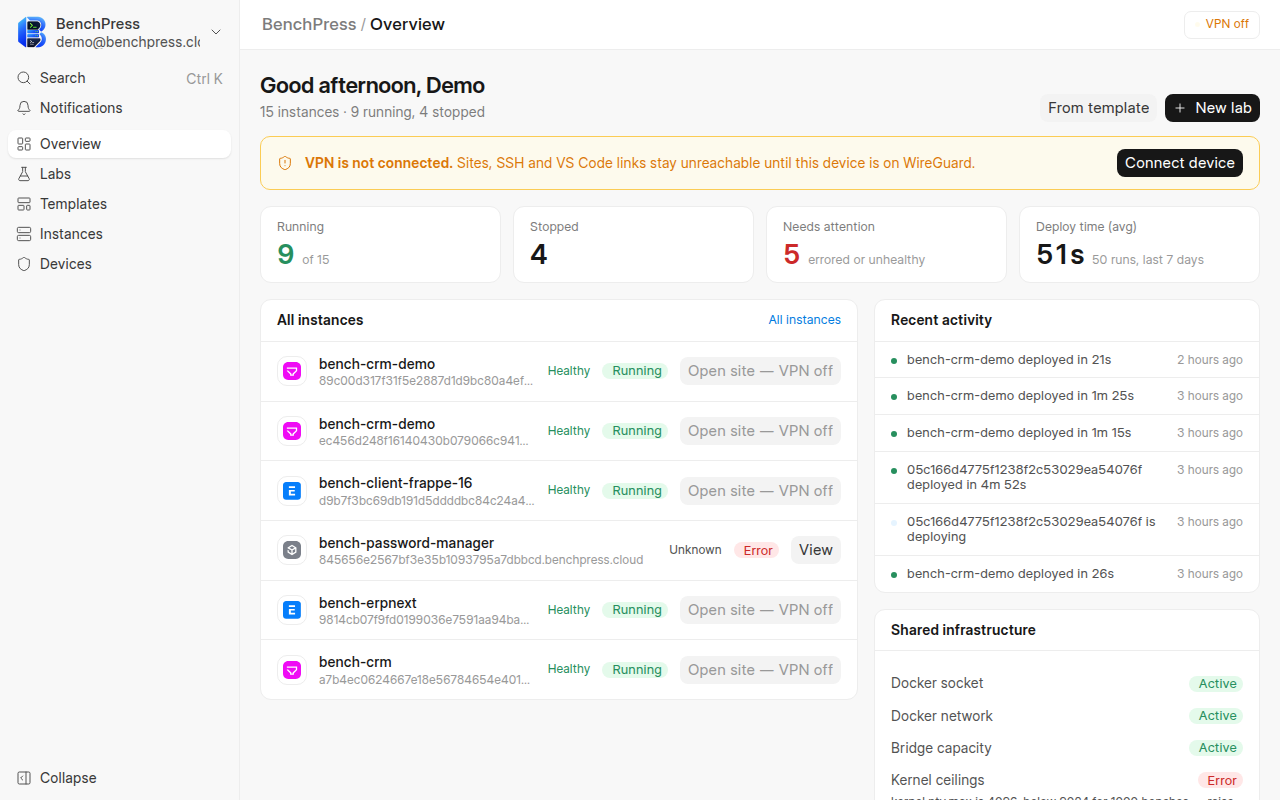
Task: Click the Connect device button
Action: (x=1180, y=163)
